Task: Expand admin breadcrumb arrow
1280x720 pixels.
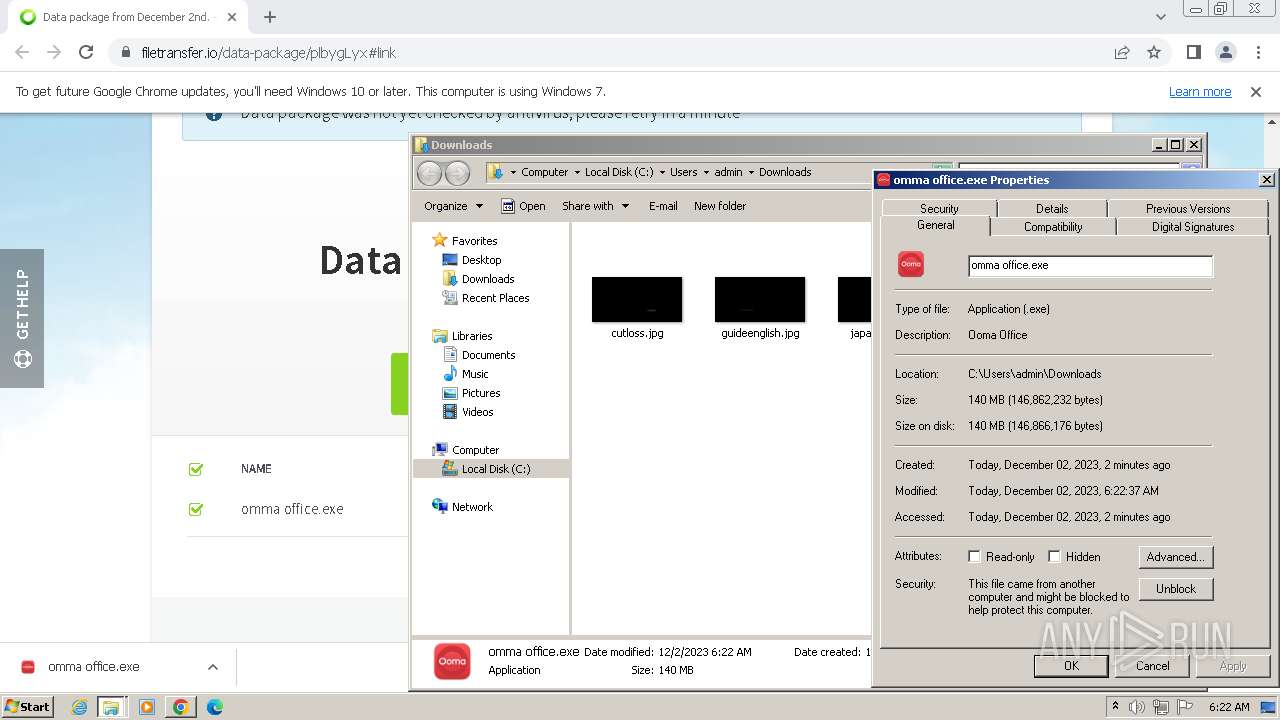Action: pyautogui.click(x=751, y=172)
